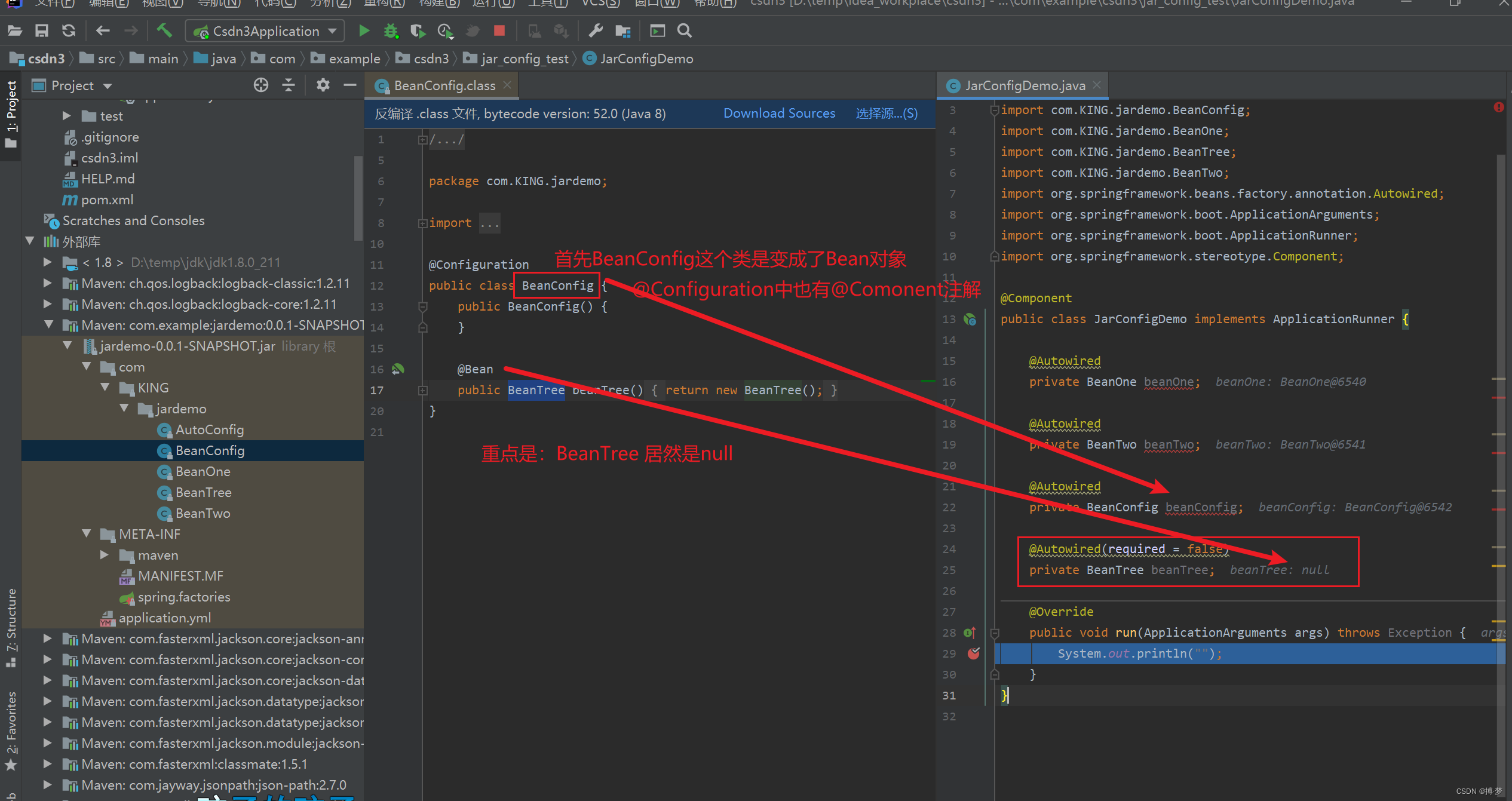The width and height of the screenshot is (1512, 801).
Task: Click the Synchronize refresh icon in toolbar
Action: (69, 31)
